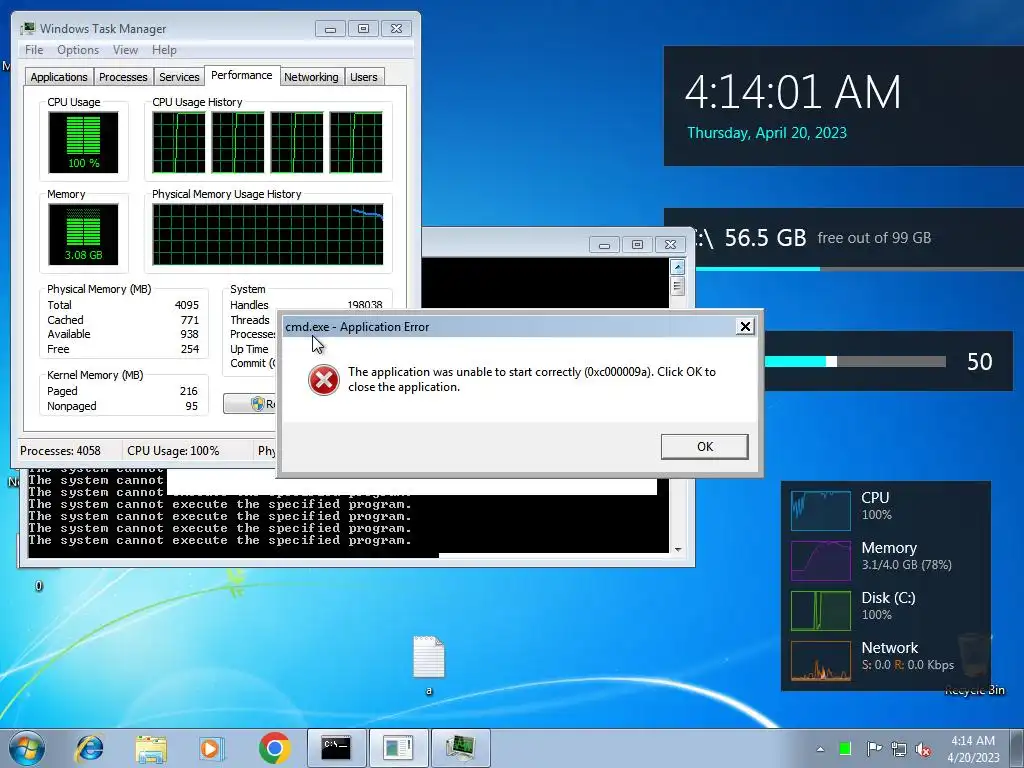Click the muted volume tray icon
The height and width of the screenshot is (768, 1024).
click(x=923, y=750)
